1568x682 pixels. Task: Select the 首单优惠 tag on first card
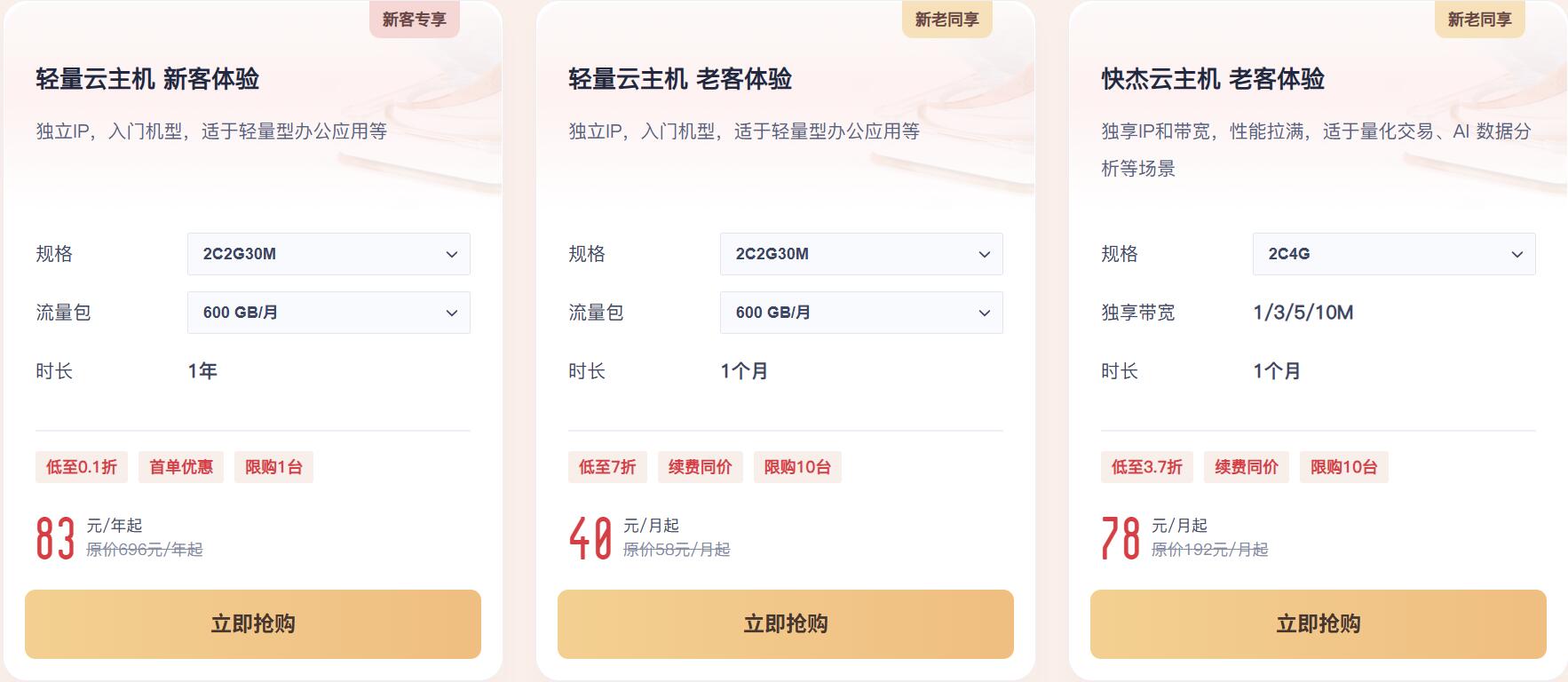183,467
